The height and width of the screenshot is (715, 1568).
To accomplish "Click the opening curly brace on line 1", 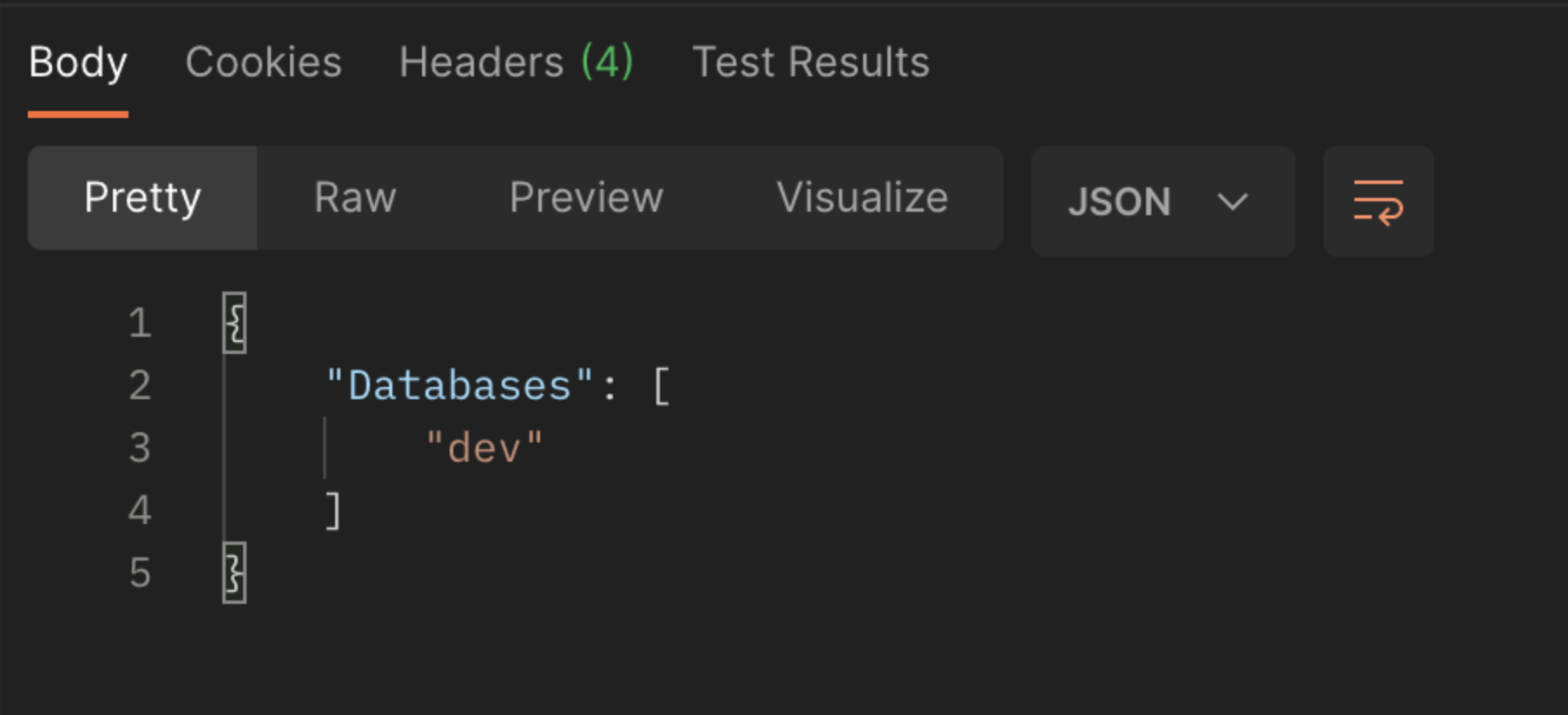I will pyautogui.click(x=234, y=323).
